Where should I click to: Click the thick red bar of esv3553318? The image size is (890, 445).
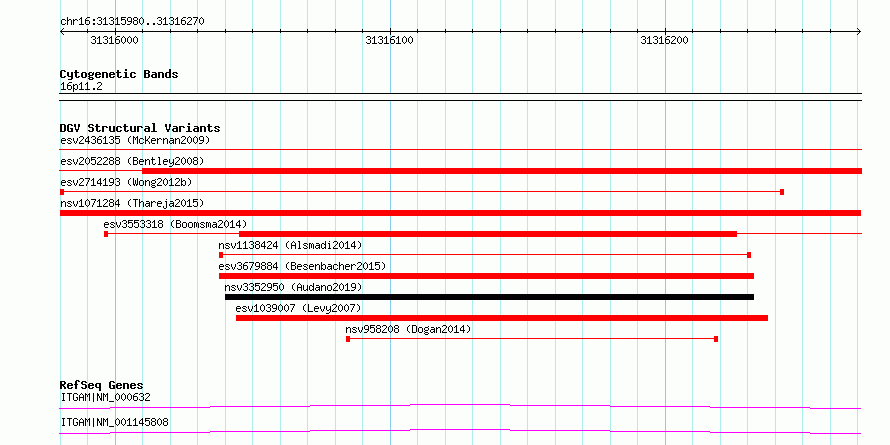tap(488, 234)
